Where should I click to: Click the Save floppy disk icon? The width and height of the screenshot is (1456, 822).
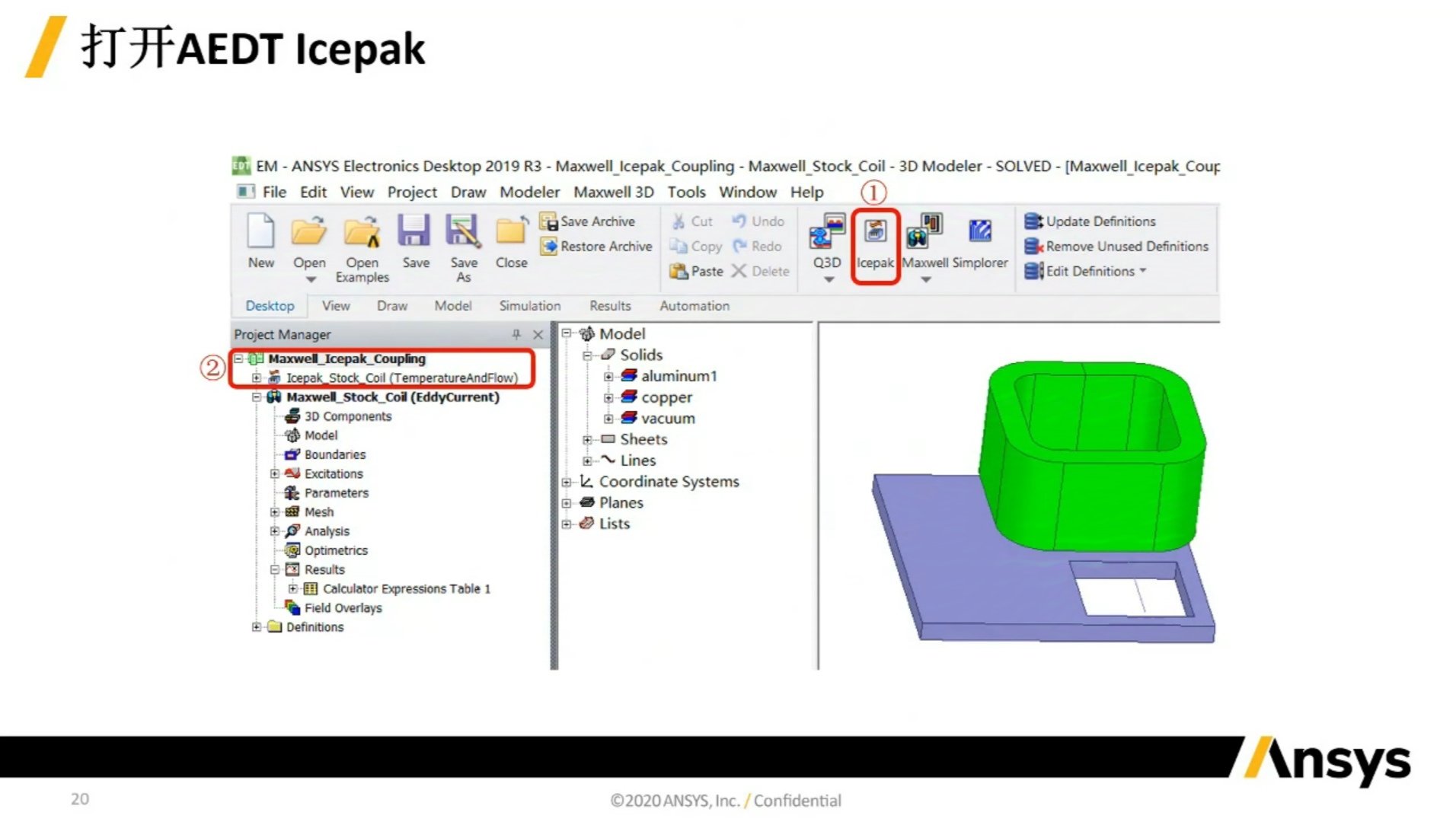pyautogui.click(x=414, y=230)
